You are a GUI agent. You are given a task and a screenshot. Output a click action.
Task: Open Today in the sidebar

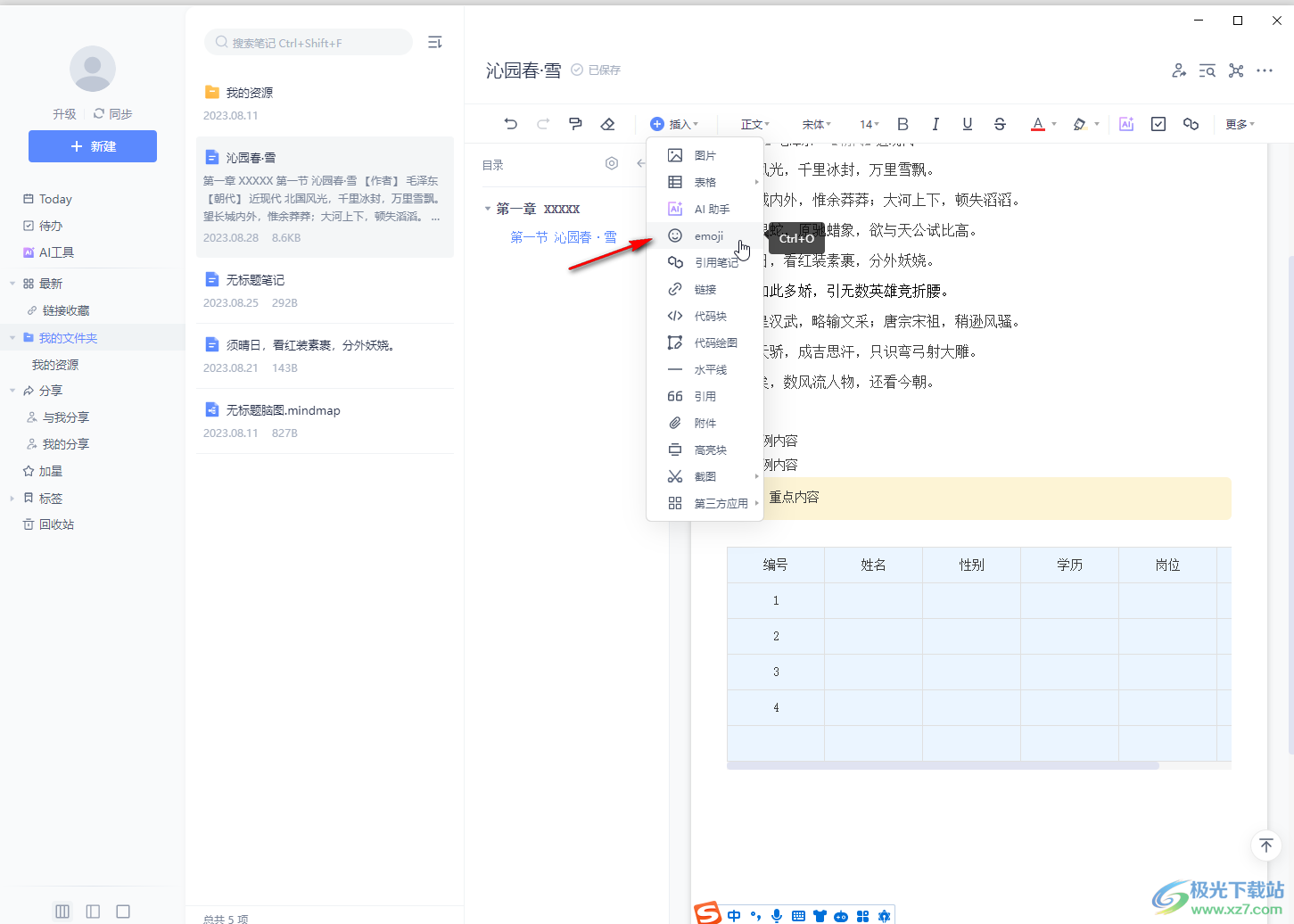point(55,199)
